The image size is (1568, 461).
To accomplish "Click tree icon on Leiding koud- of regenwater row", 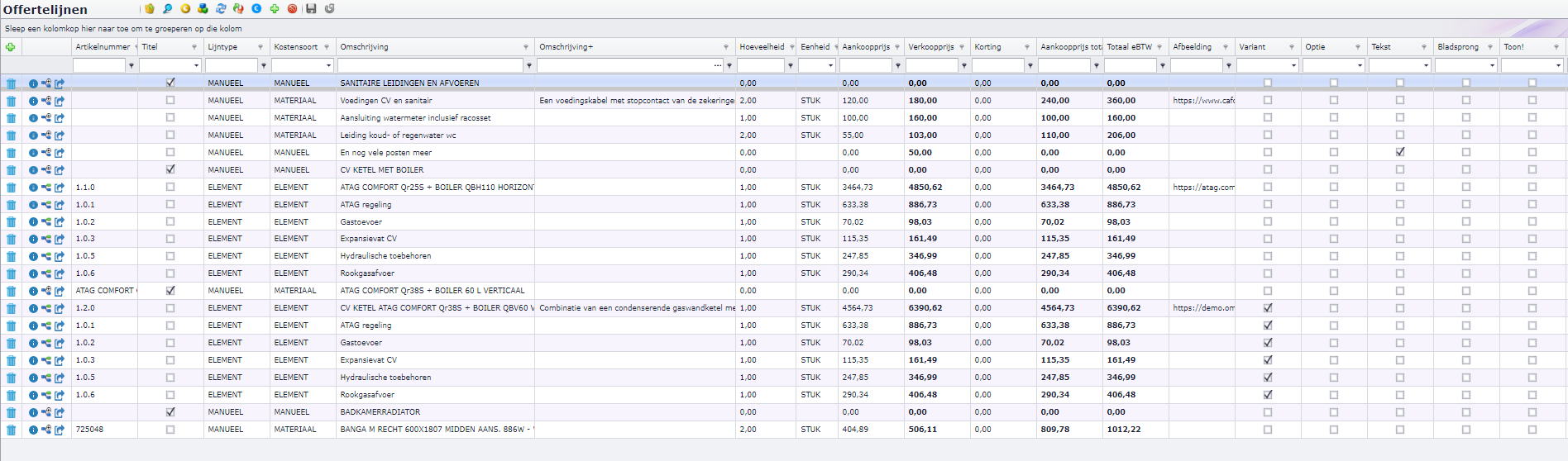I will point(46,135).
